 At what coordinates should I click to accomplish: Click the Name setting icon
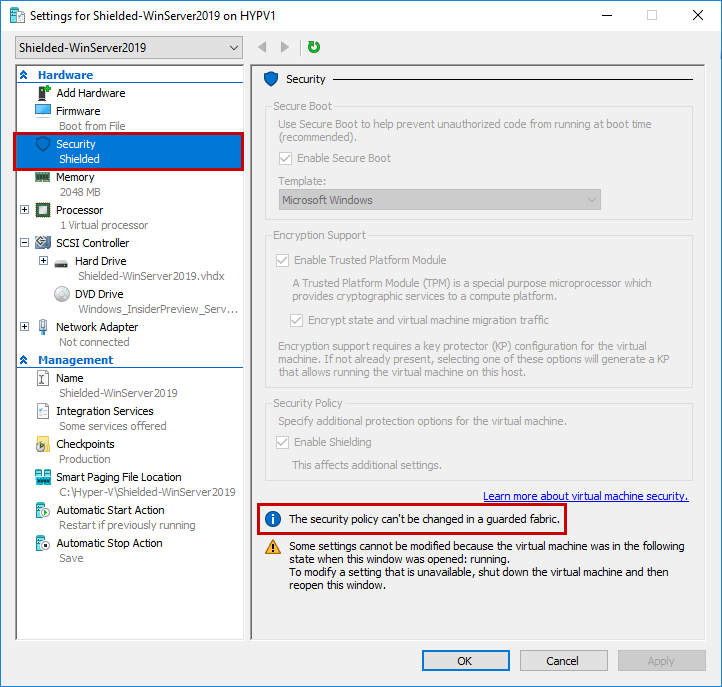pos(42,378)
